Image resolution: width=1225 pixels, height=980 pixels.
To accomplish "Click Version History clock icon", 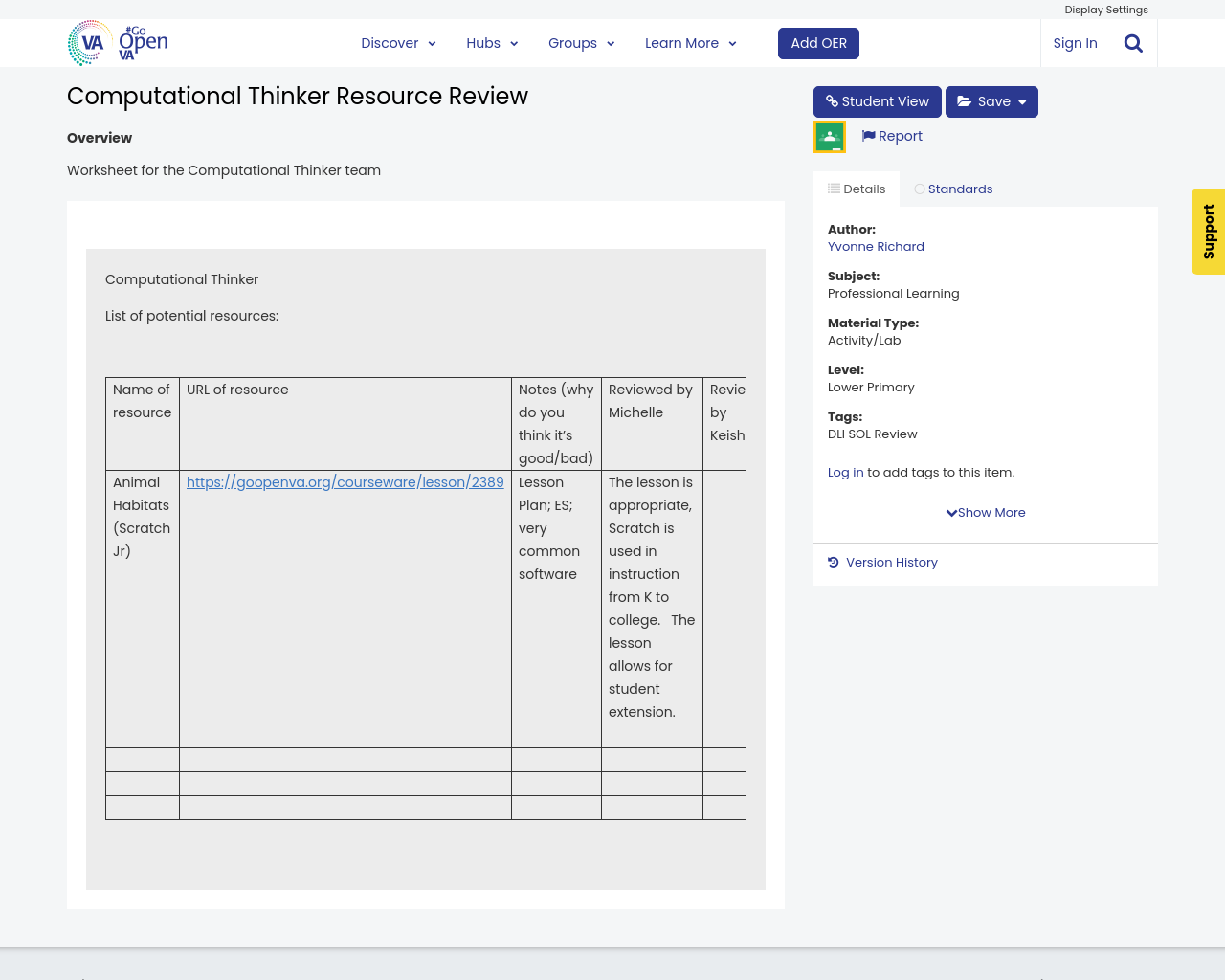I will (834, 563).
